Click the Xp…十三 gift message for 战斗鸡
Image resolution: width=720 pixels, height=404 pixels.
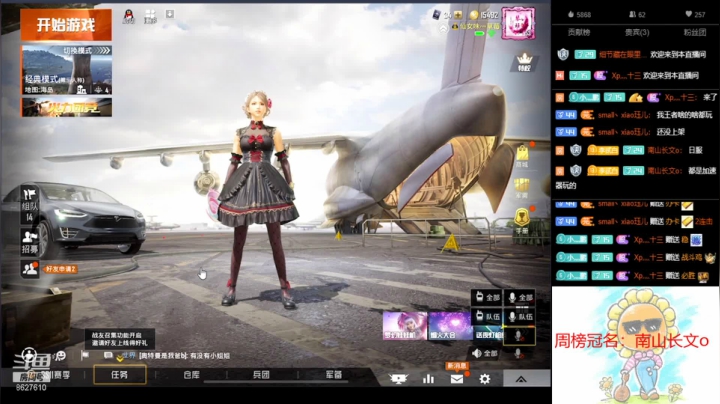click(636, 258)
